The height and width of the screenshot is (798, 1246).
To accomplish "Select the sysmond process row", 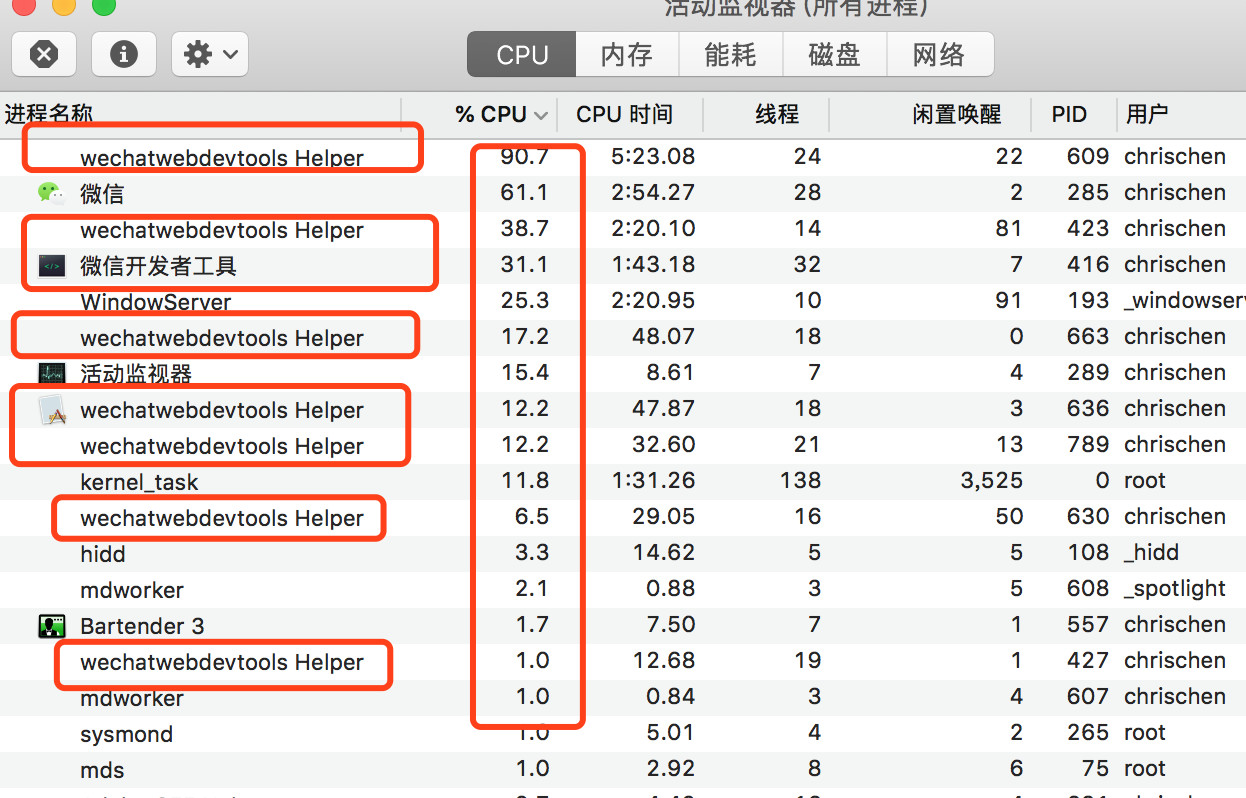I will point(623,733).
